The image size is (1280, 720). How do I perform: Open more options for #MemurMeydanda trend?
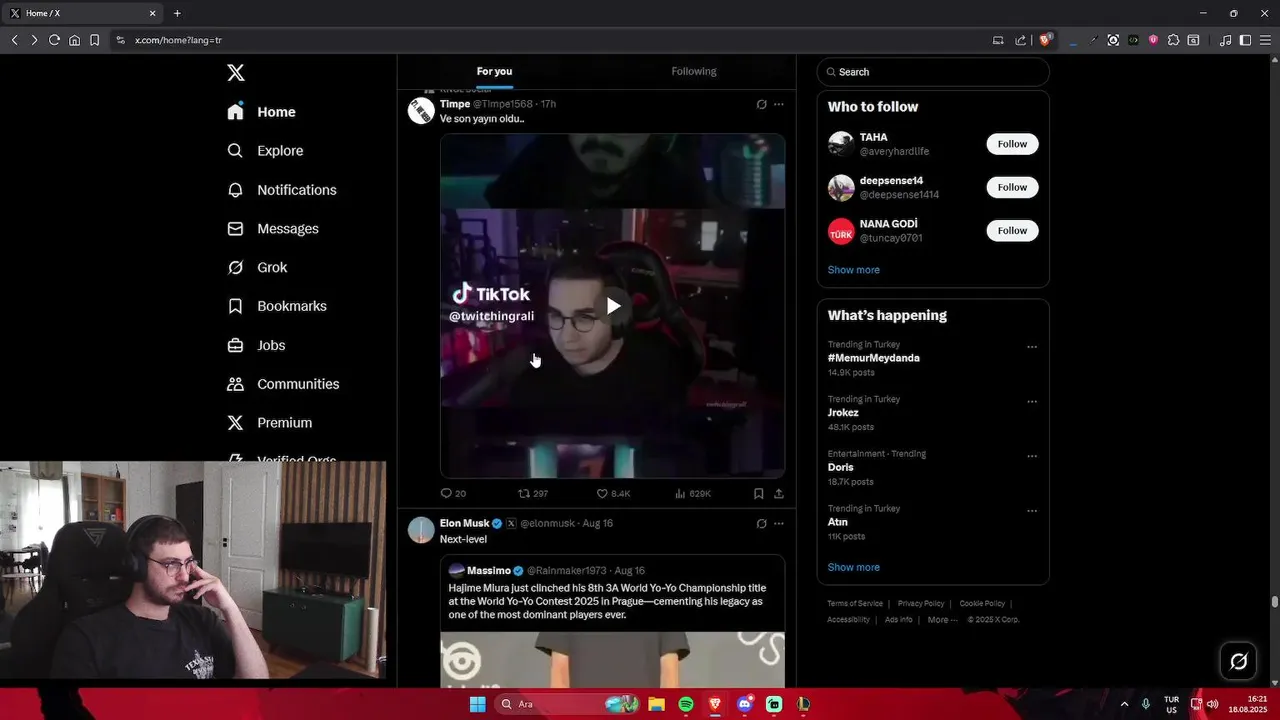pos(1032,347)
